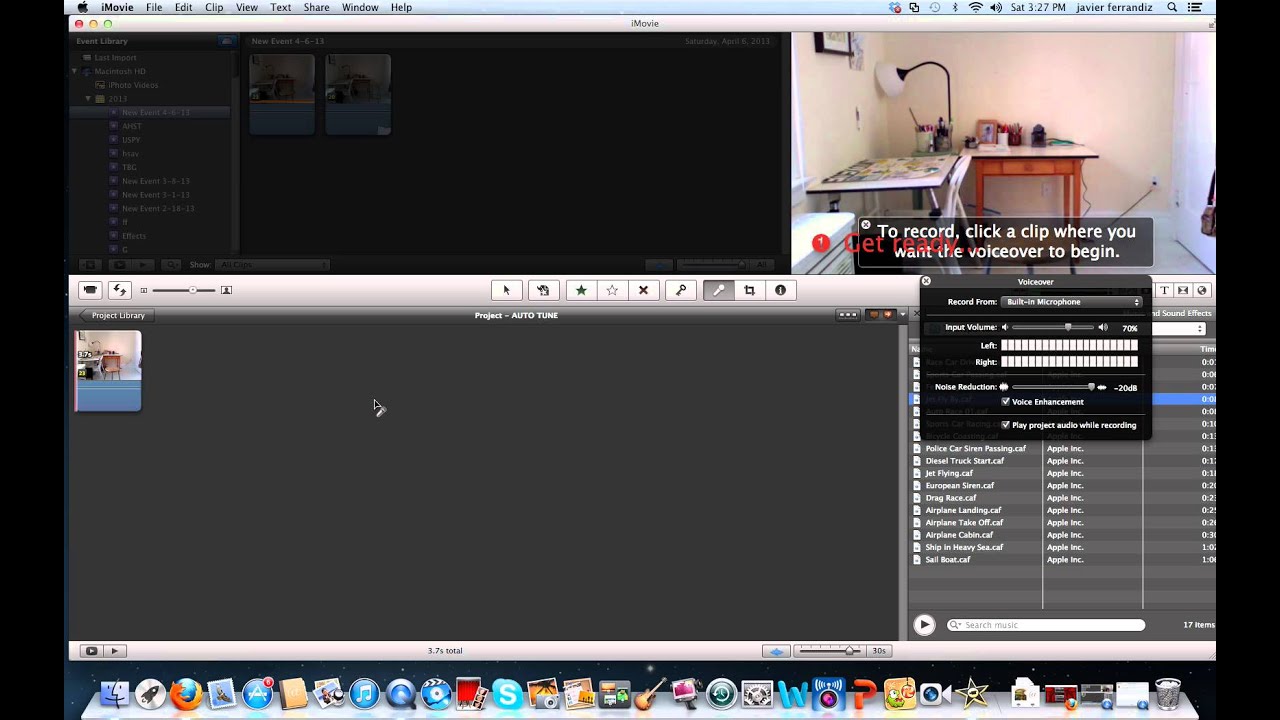Open the titles browser T icon
The height and width of the screenshot is (720, 1280).
pyautogui.click(x=1164, y=290)
